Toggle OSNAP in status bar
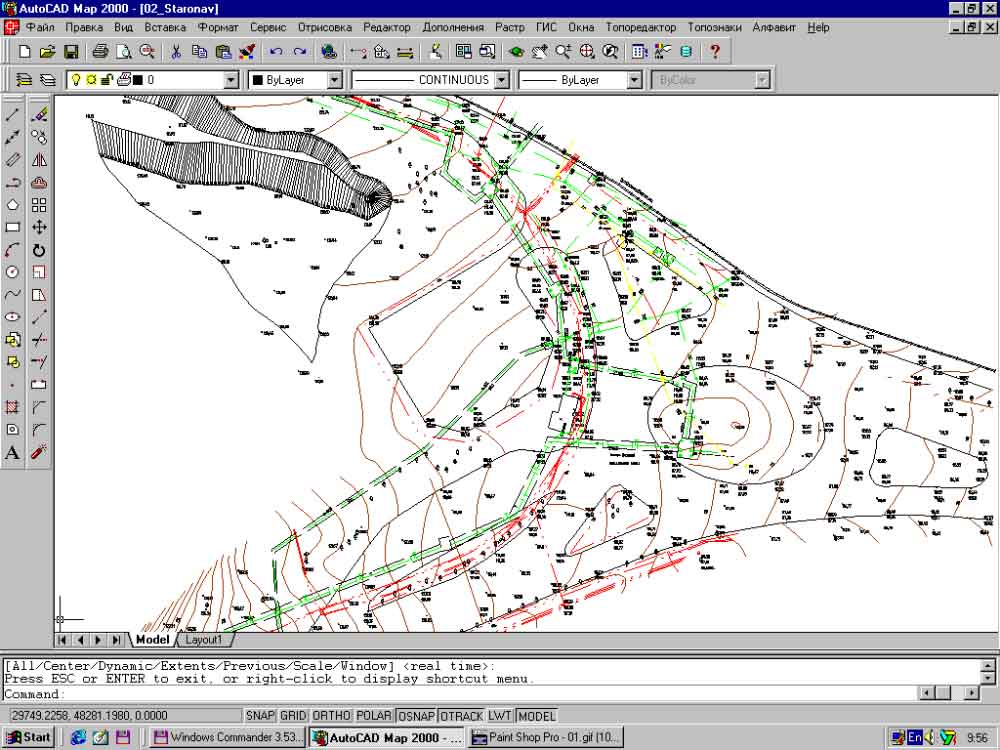Image resolution: width=1000 pixels, height=750 pixels. (x=416, y=716)
